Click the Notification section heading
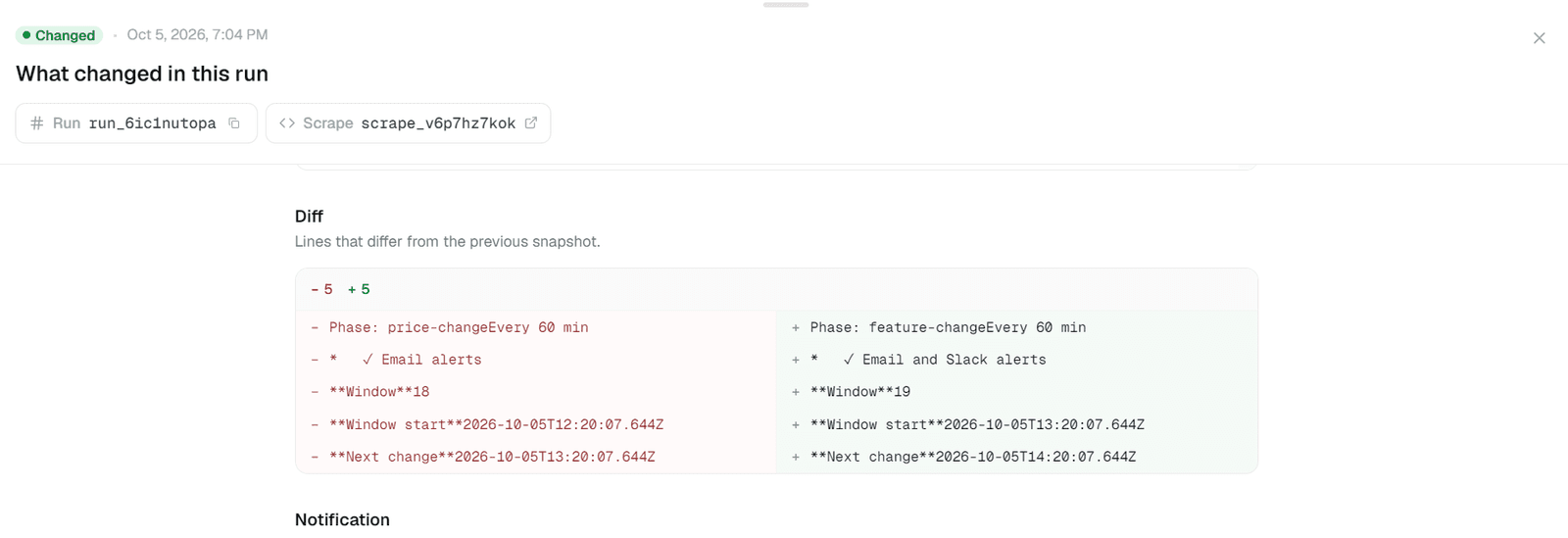Screen dimensions: 1568x538 pyautogui.click(x=342, y=519)
